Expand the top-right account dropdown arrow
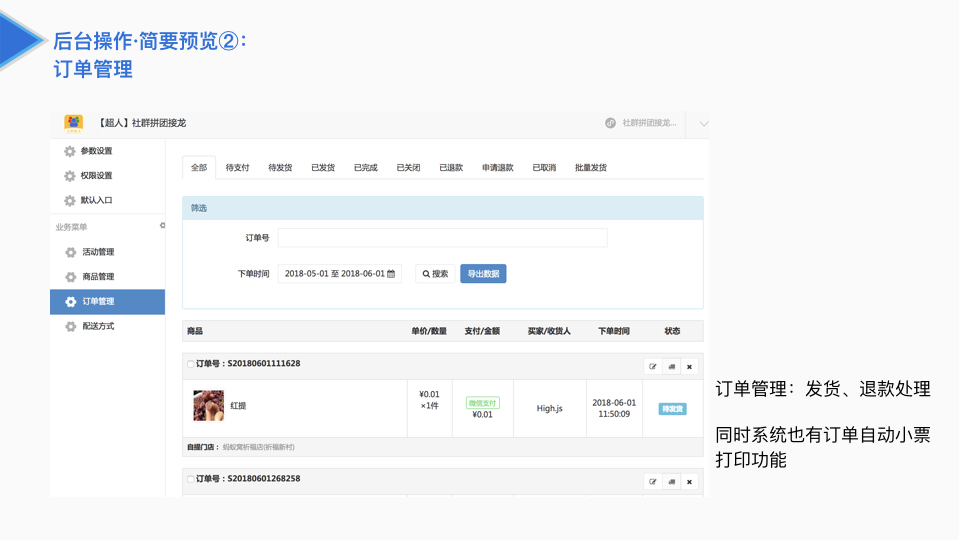Viewport: 959px width, 540px height. (703, 124)
